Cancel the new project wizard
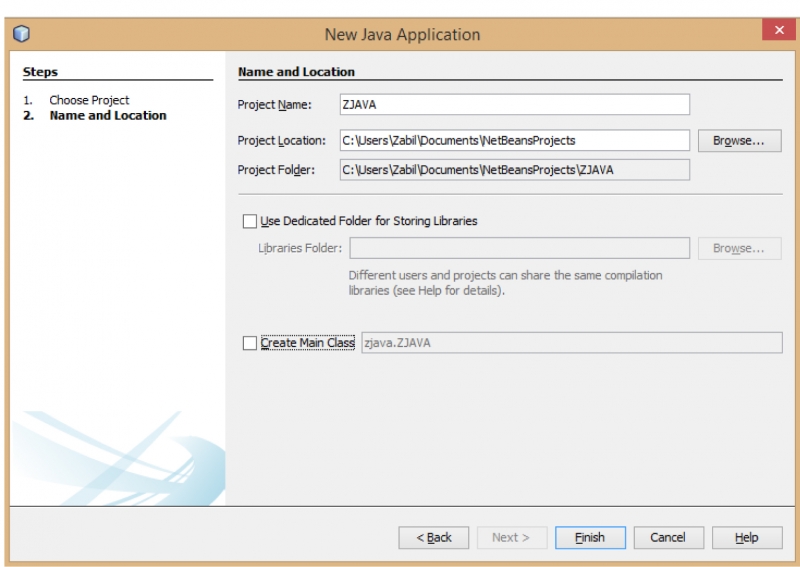 [x=667, y=537]
